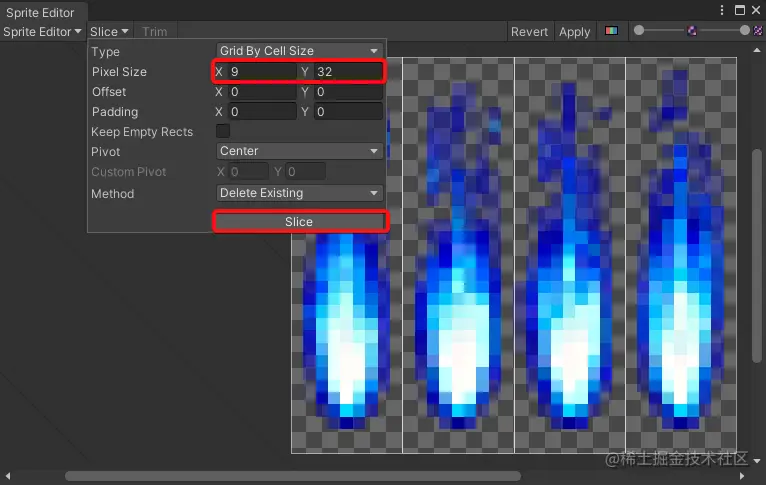This screenshot has height=485, width=766.
Task: Click the scroll left arrow at the bottom
Action: (x=8, y=476)
